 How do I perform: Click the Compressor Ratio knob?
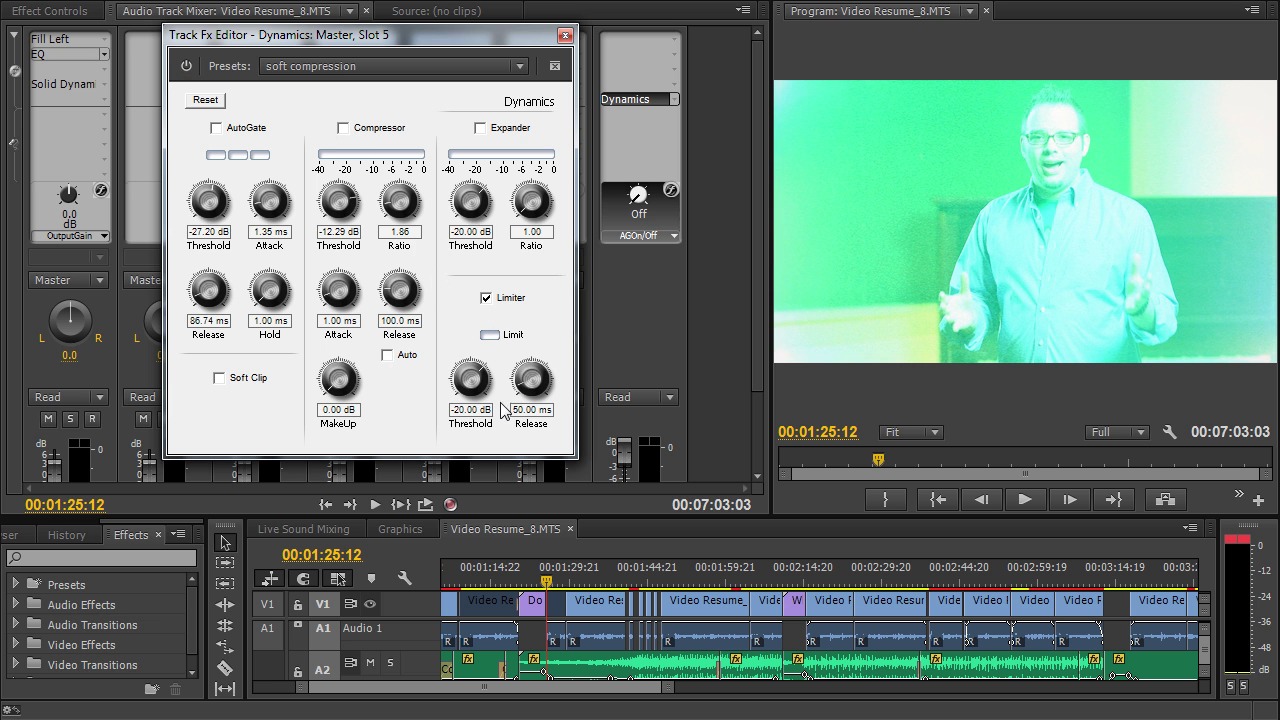coord(399,202)
